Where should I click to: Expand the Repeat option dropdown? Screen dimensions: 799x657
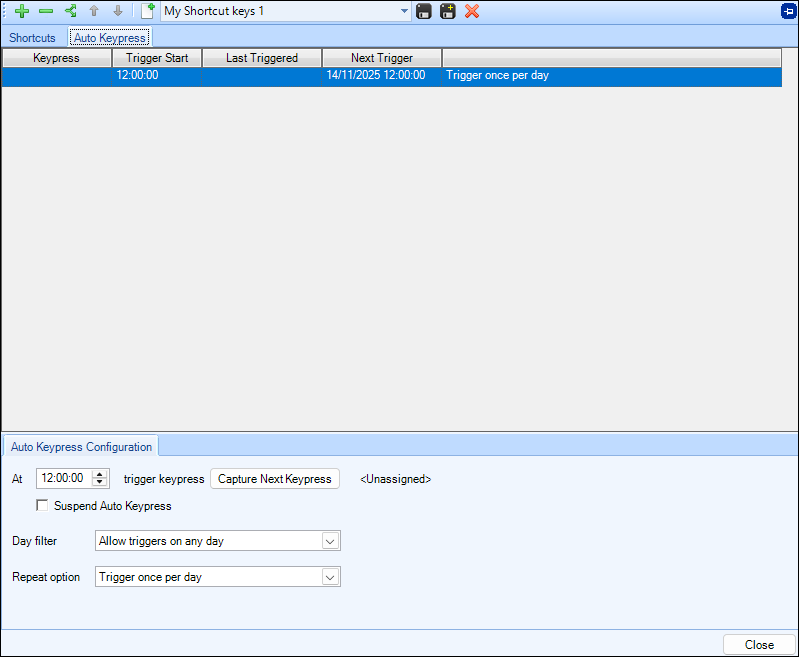[330, 577]
